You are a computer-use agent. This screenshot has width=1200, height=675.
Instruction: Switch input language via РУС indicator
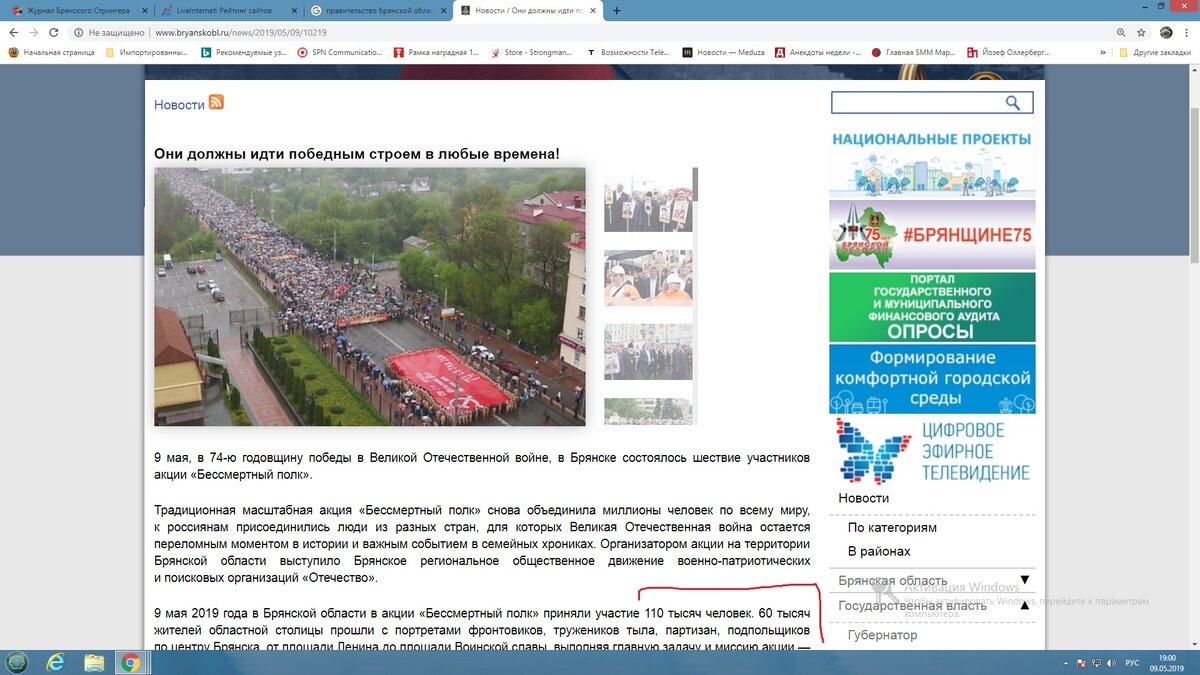pyautogui.click(x=1133, y=663)
